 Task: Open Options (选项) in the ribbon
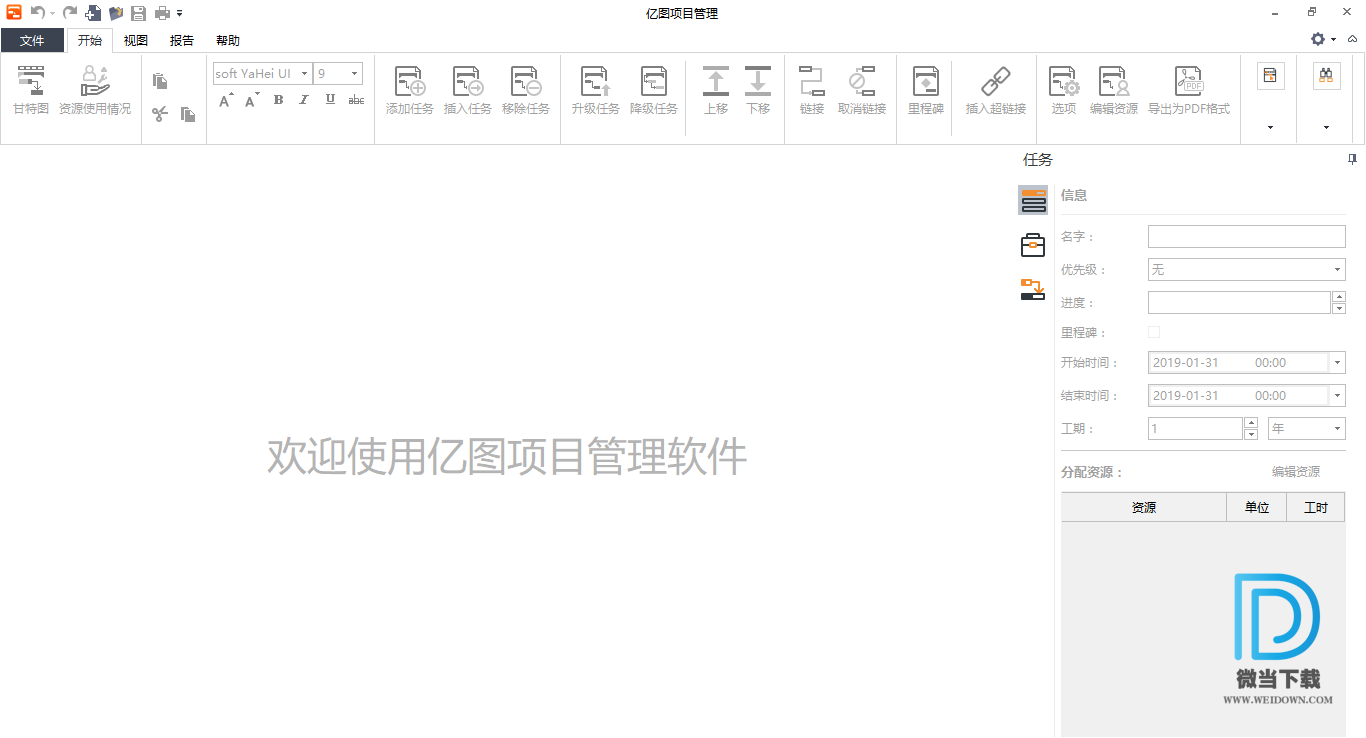[1064, 90]
